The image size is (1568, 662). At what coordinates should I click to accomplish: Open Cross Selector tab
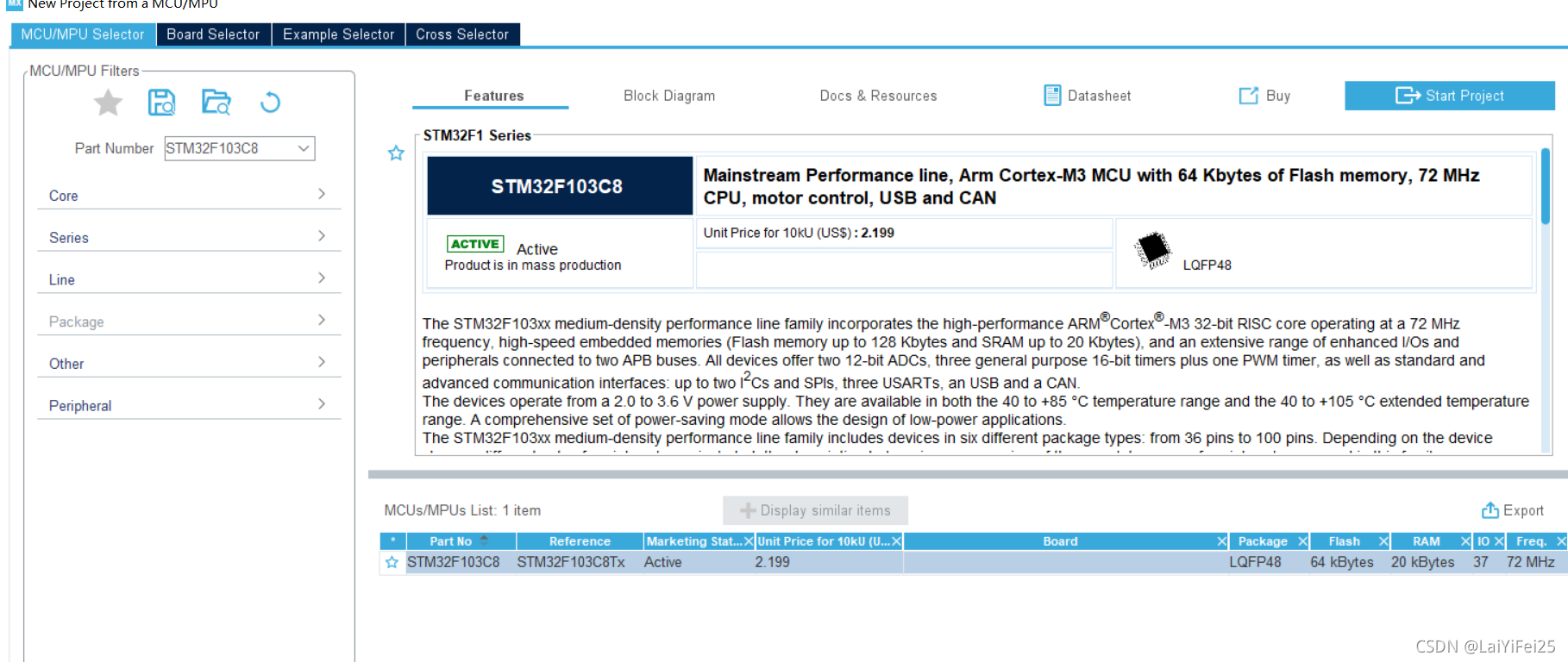coord(462,34)
